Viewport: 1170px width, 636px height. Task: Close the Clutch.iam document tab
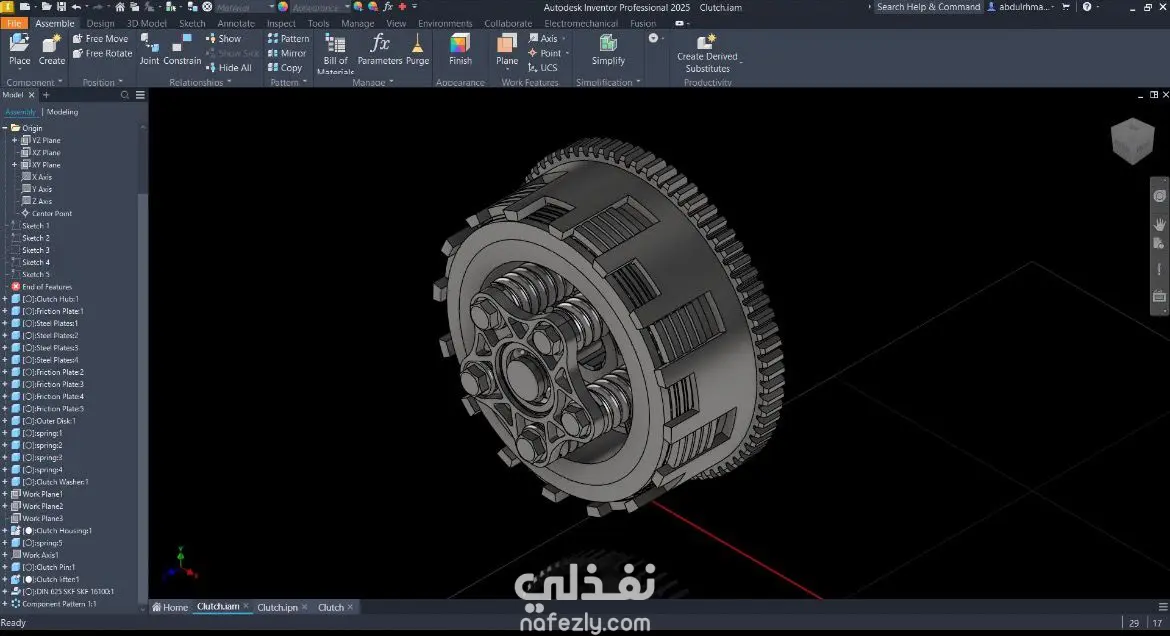[245, 606]
